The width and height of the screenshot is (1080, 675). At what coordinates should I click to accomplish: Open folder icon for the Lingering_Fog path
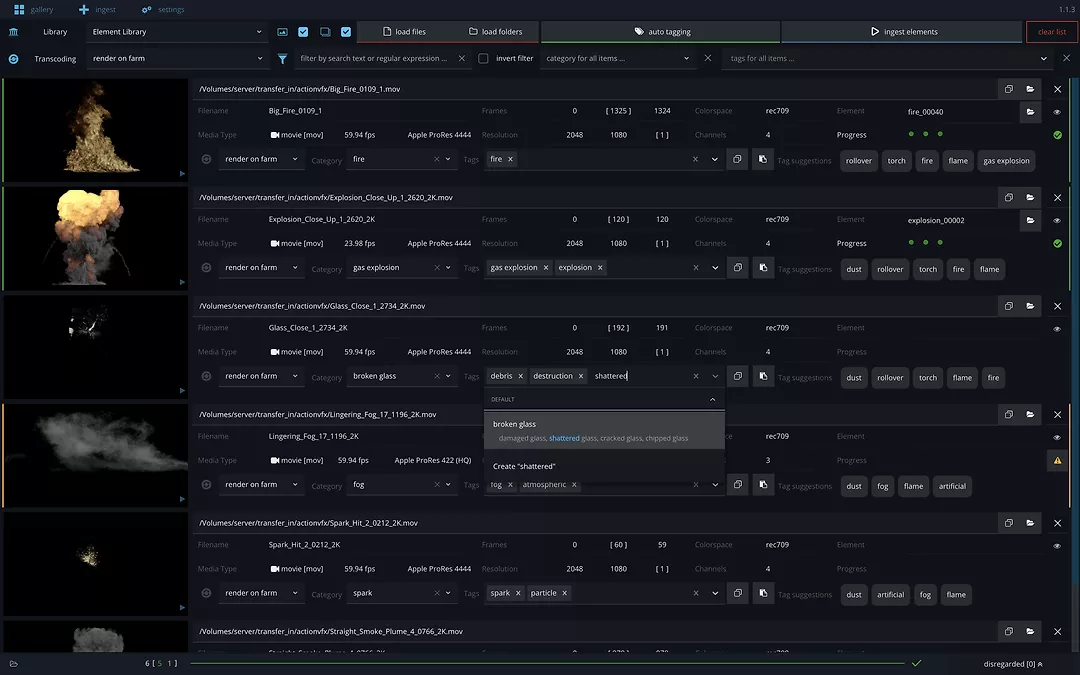click(x=1030, y=415)
